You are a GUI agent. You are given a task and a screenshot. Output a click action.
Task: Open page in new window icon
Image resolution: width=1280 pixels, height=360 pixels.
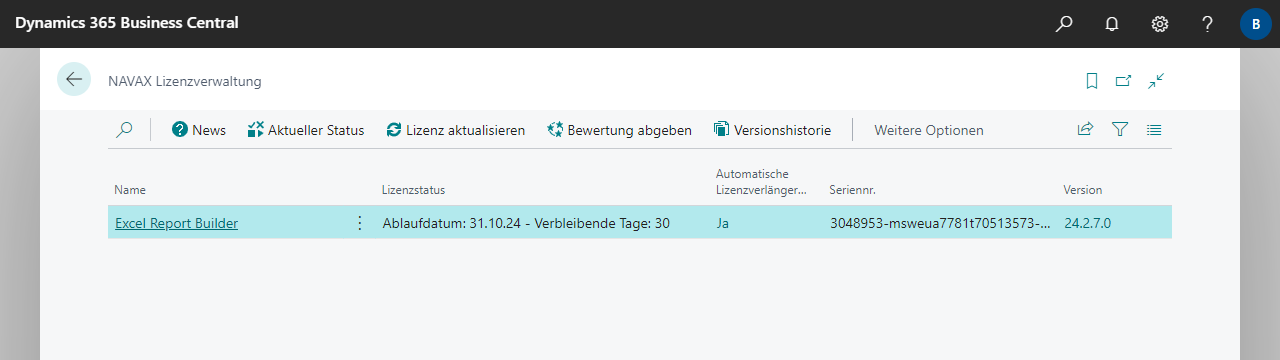click(x=1124, y=80)
